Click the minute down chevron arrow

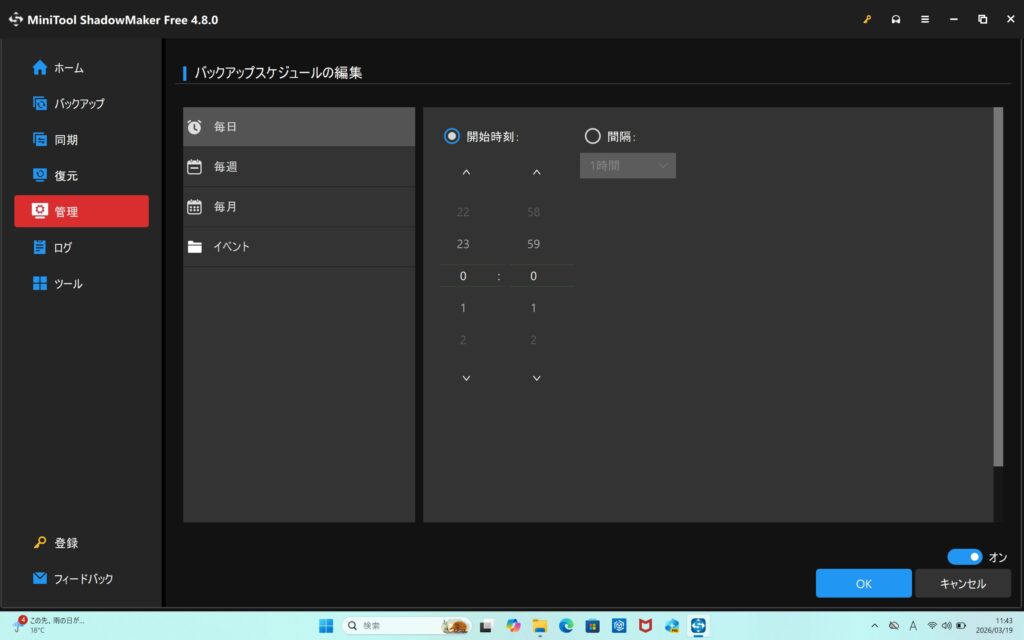(536, 378)
